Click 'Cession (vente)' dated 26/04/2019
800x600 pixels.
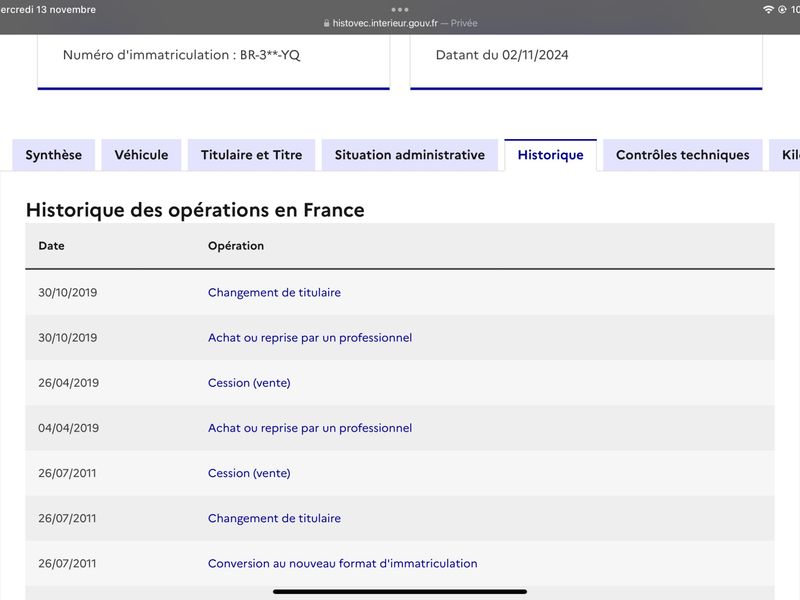pyautogui.click(x=249, y=383)
